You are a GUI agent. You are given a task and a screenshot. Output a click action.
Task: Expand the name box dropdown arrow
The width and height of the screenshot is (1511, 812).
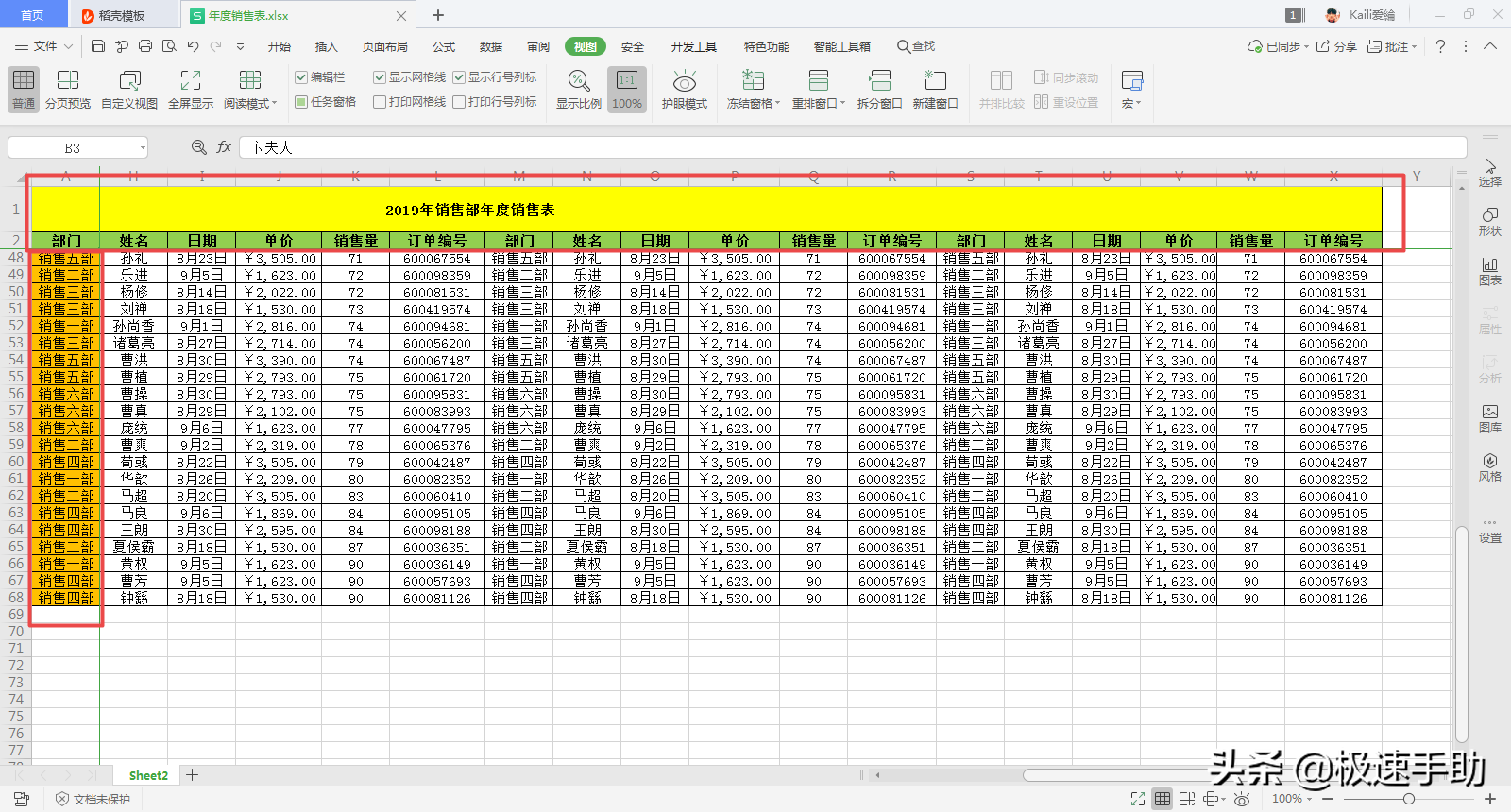tap(143, 147)
